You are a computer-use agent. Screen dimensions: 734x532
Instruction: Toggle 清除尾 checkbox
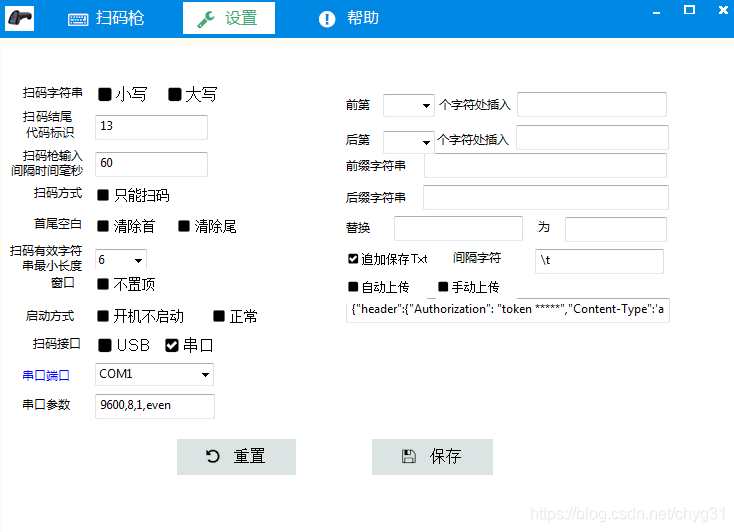(x=184, y=226)
